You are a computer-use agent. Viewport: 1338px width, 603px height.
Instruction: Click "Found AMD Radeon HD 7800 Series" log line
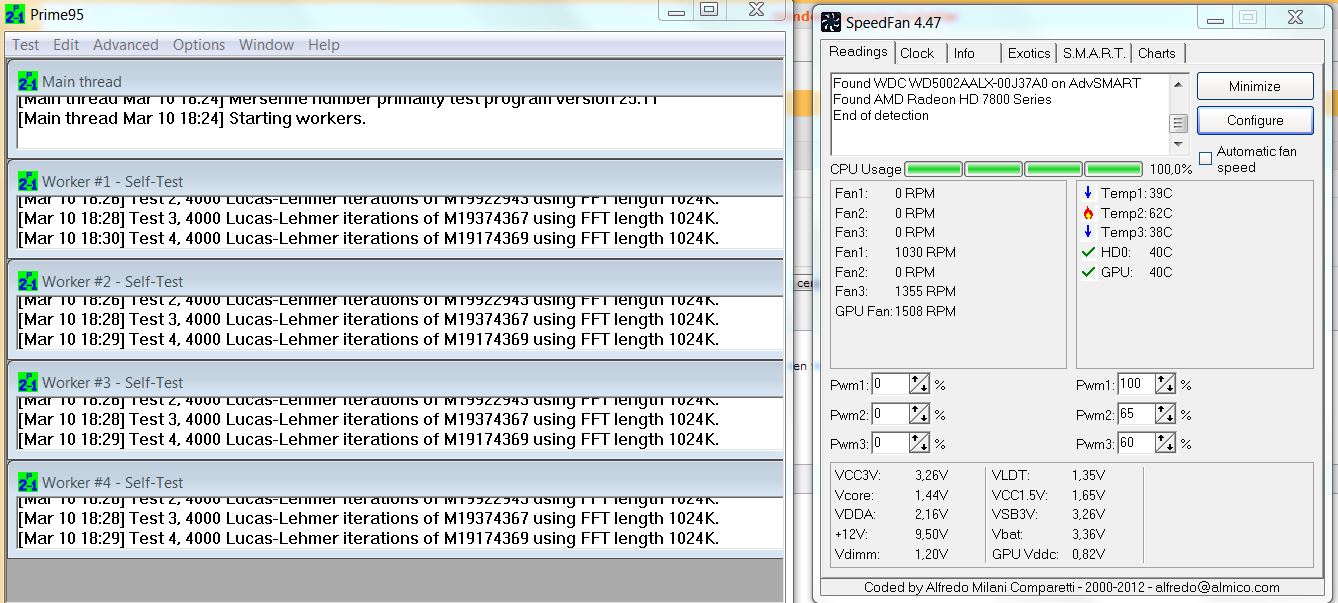point(942,99)
